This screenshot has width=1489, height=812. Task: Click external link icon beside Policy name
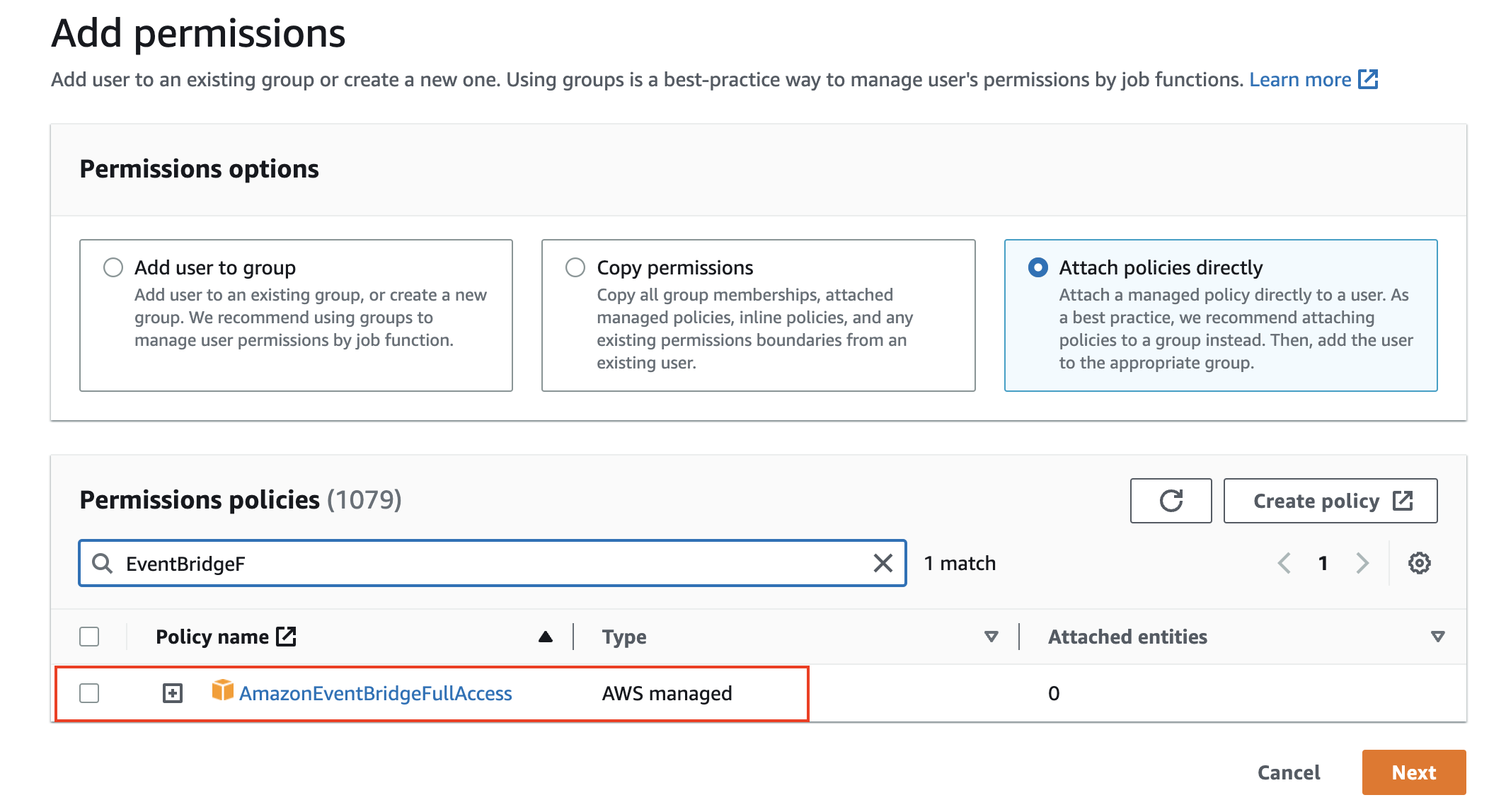pos(286,637)
